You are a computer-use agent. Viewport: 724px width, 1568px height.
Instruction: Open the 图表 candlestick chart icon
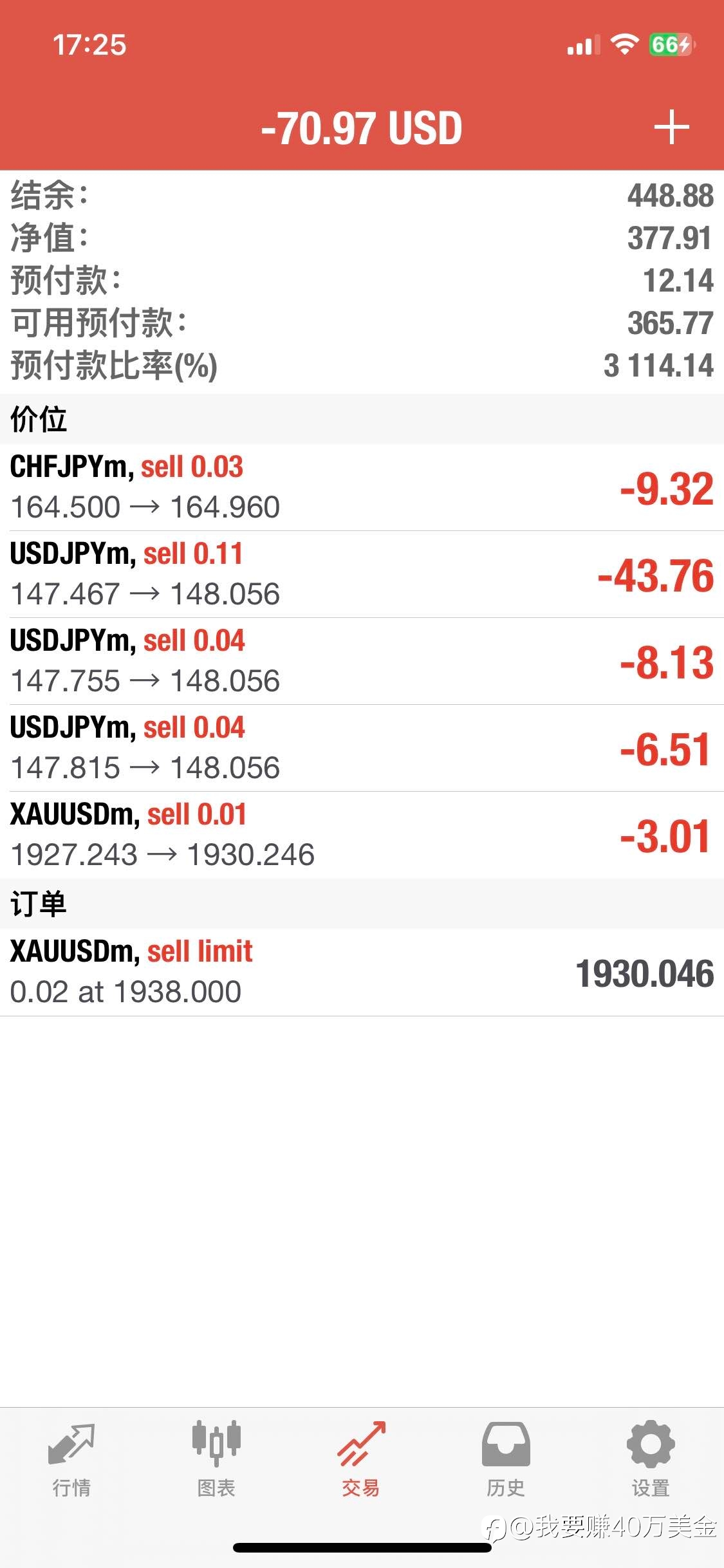[216, 1443]
